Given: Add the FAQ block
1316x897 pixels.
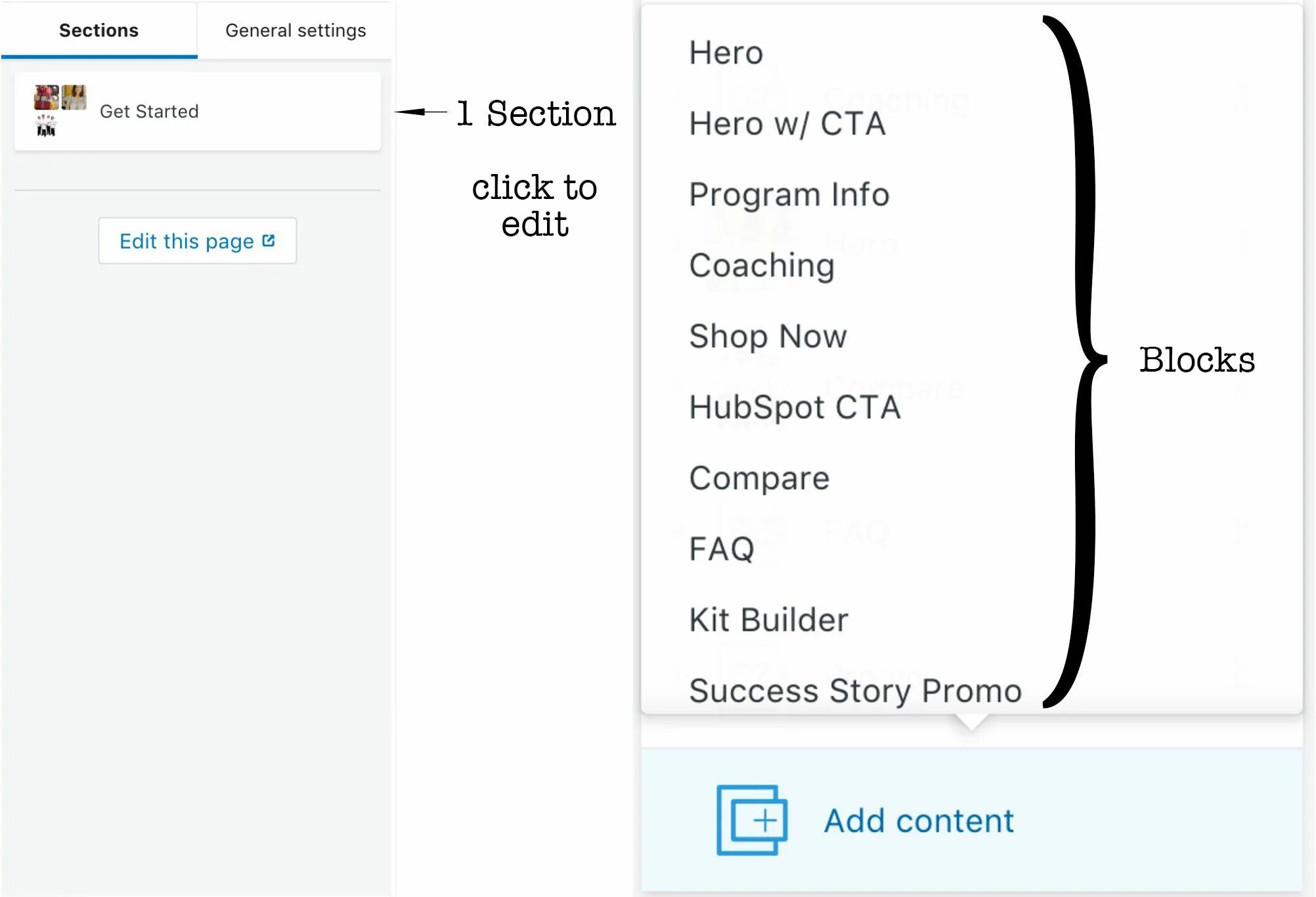Looking at the screenshot, I should 722,549.
